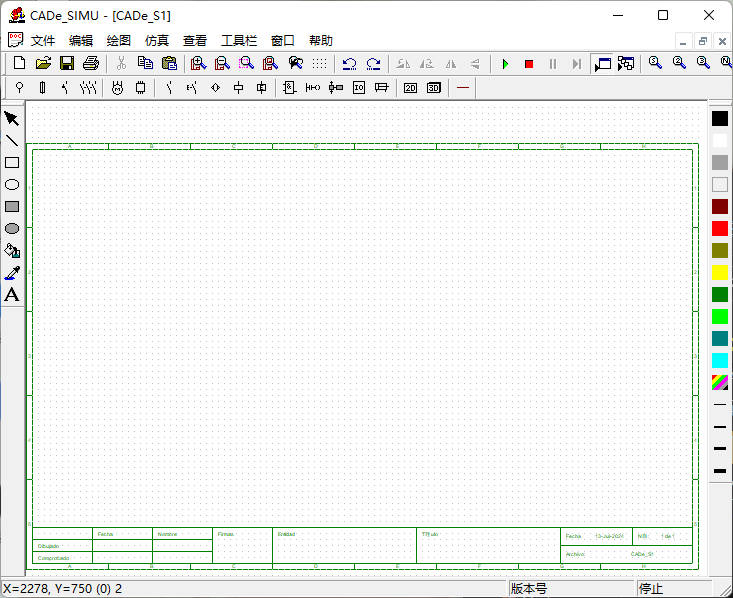Switch to 3D view mode
733x598 pixels.
434,88
